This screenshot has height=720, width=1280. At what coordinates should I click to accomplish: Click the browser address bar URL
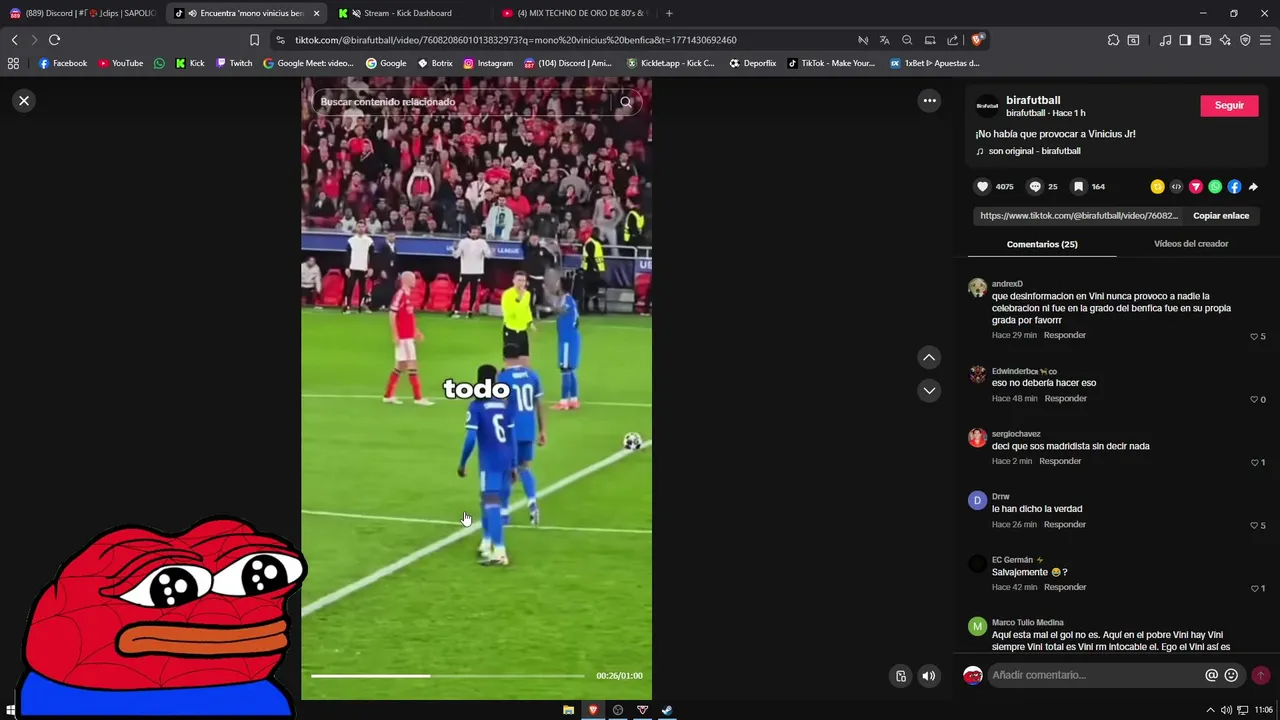pyautogui.click(x=515, y=40)
